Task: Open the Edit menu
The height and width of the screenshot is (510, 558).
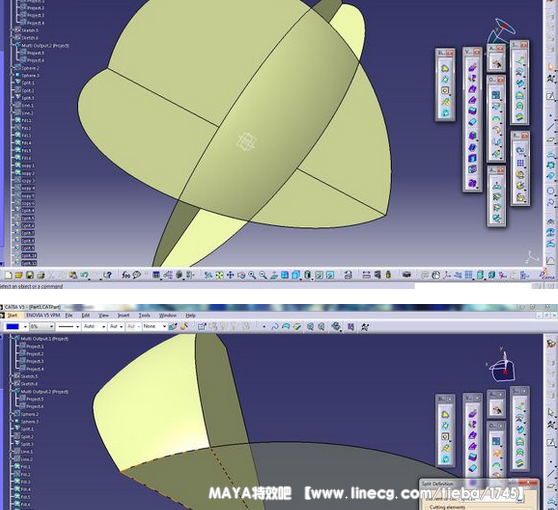Action: 86,315
